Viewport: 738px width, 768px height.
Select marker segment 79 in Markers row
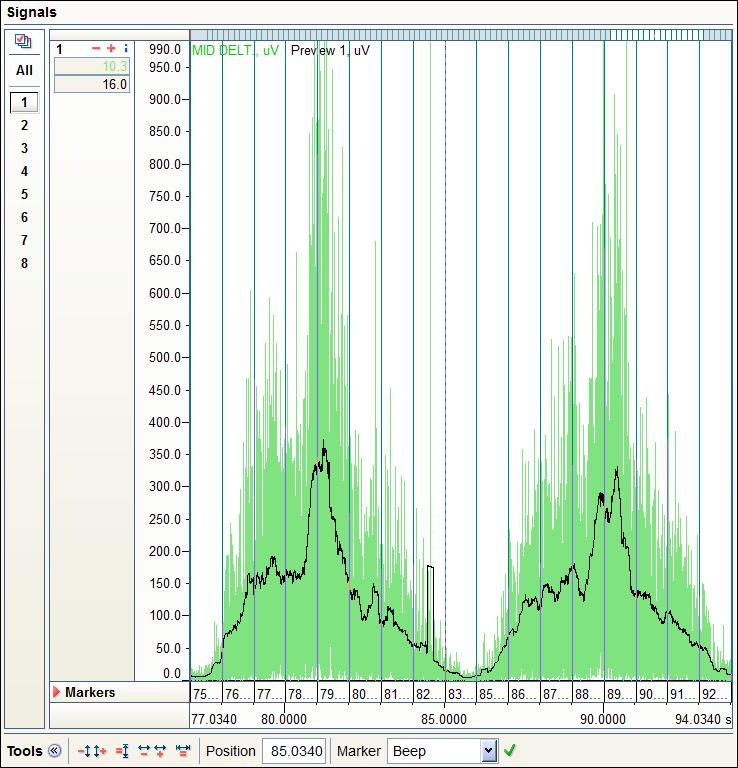tap(333, 694)
